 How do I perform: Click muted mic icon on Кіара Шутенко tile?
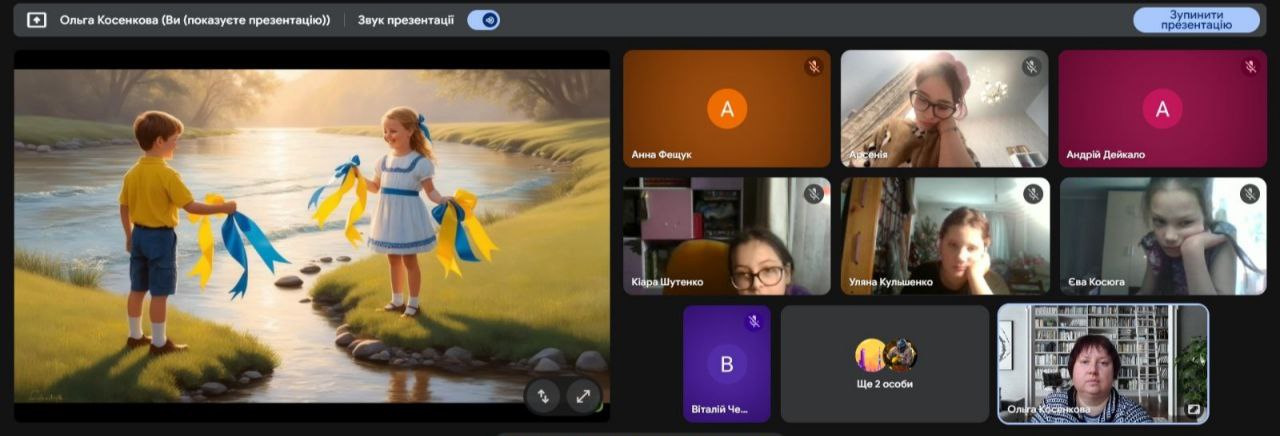point(814,194)
